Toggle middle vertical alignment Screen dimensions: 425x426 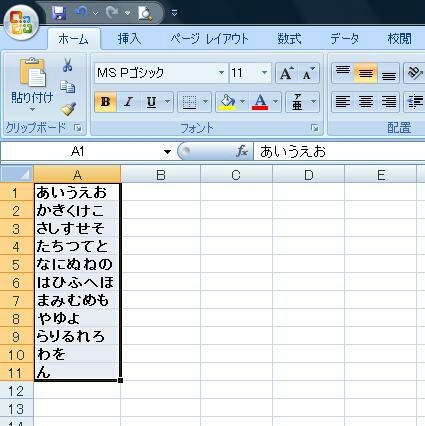(x=366, y=72)
